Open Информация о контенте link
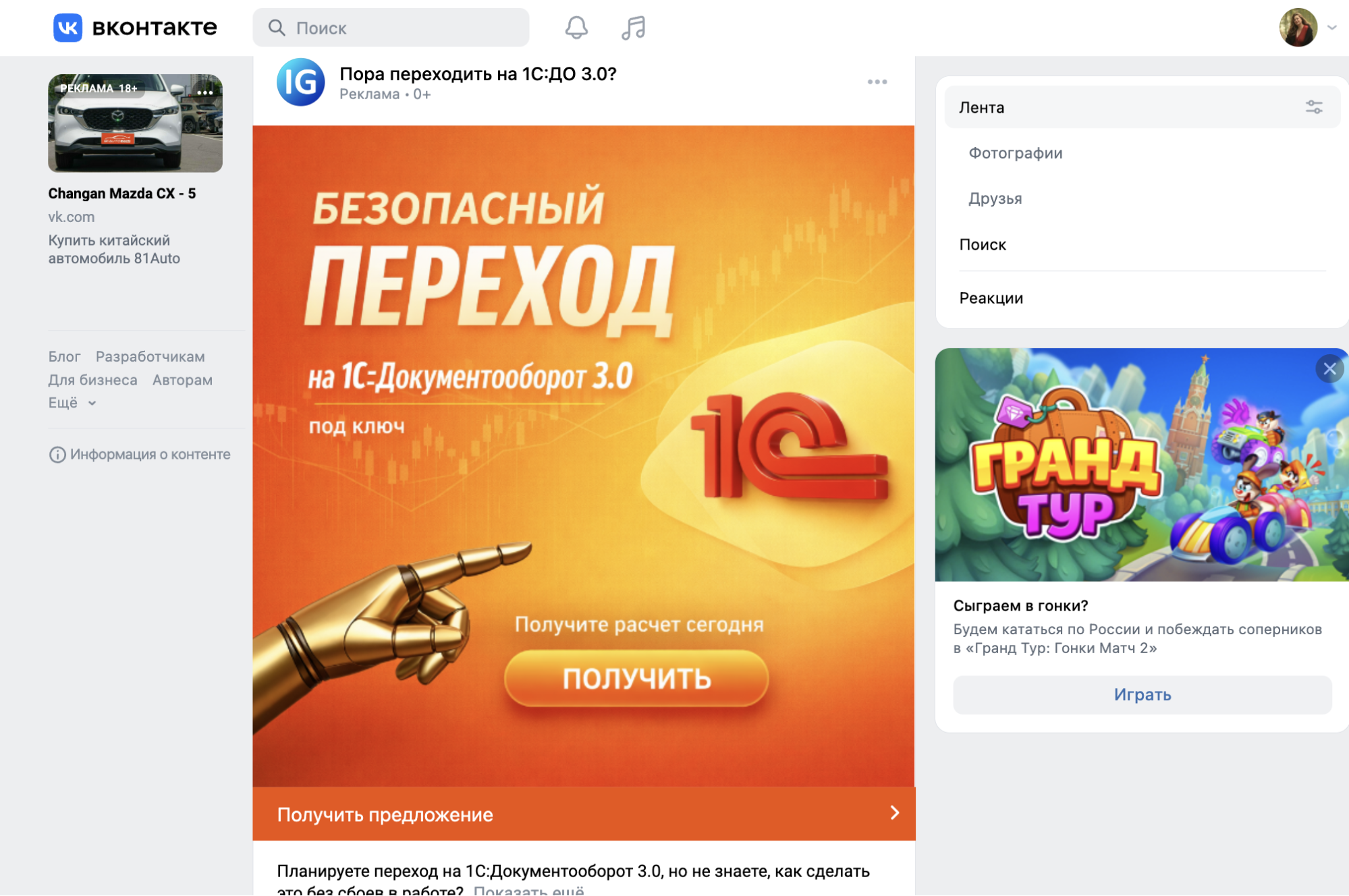Image resolution: width=1349 pixels, height=896 pixels. 140,454
